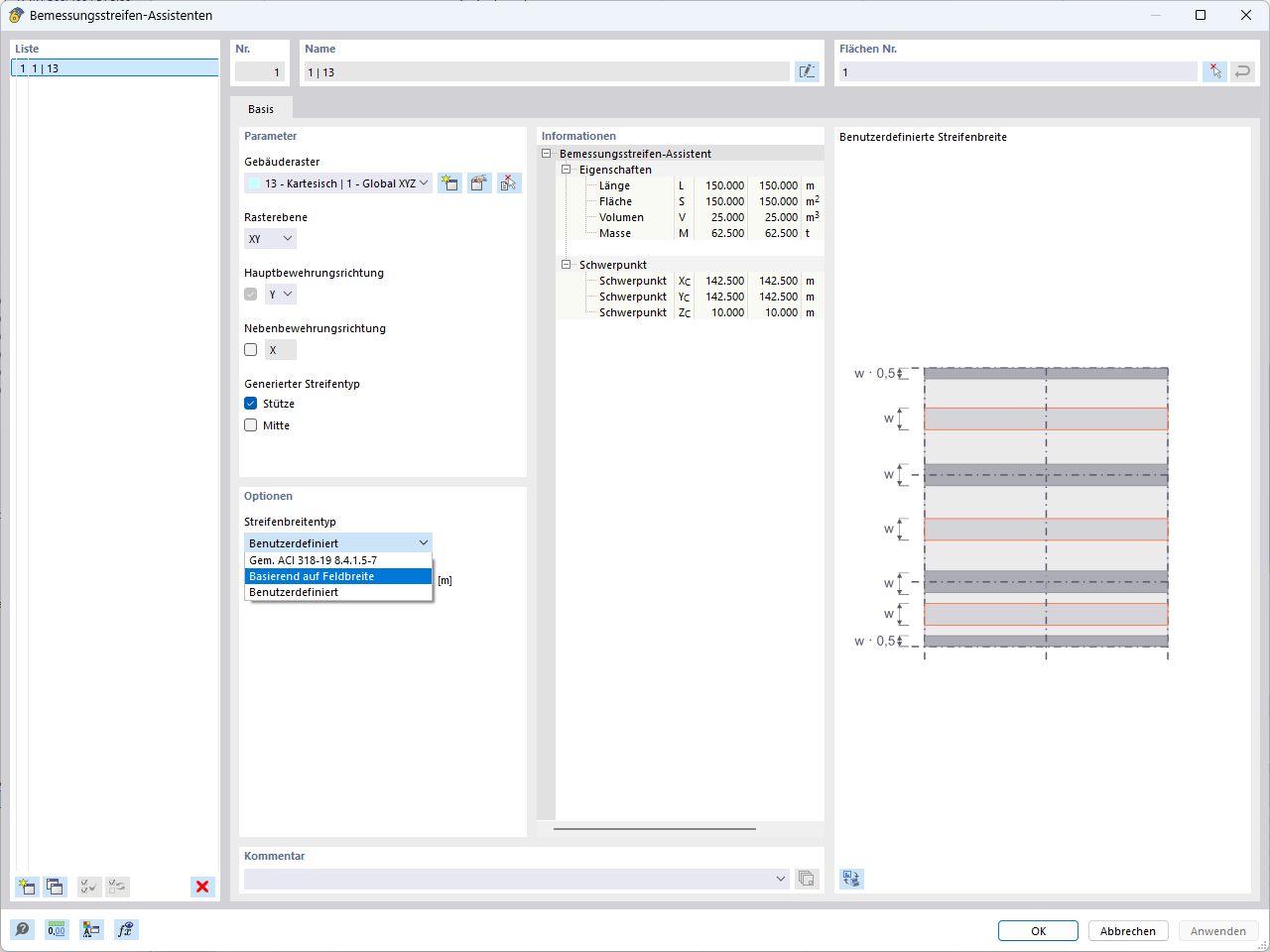
Task: Click the third icon in the bottom bar
Action: click(x=91, y=929)
